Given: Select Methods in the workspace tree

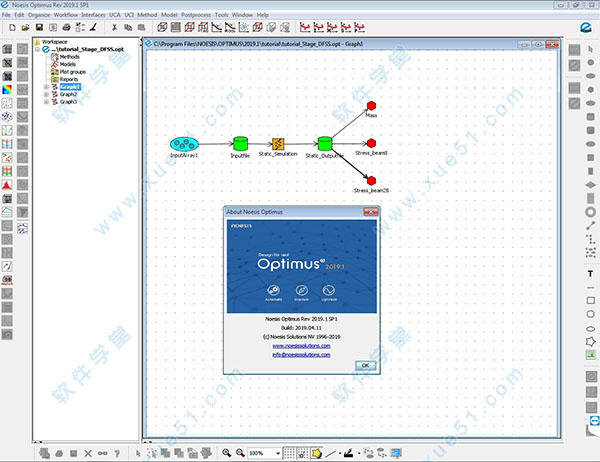Looking at the screenshot, I should [x=71, y=58].
